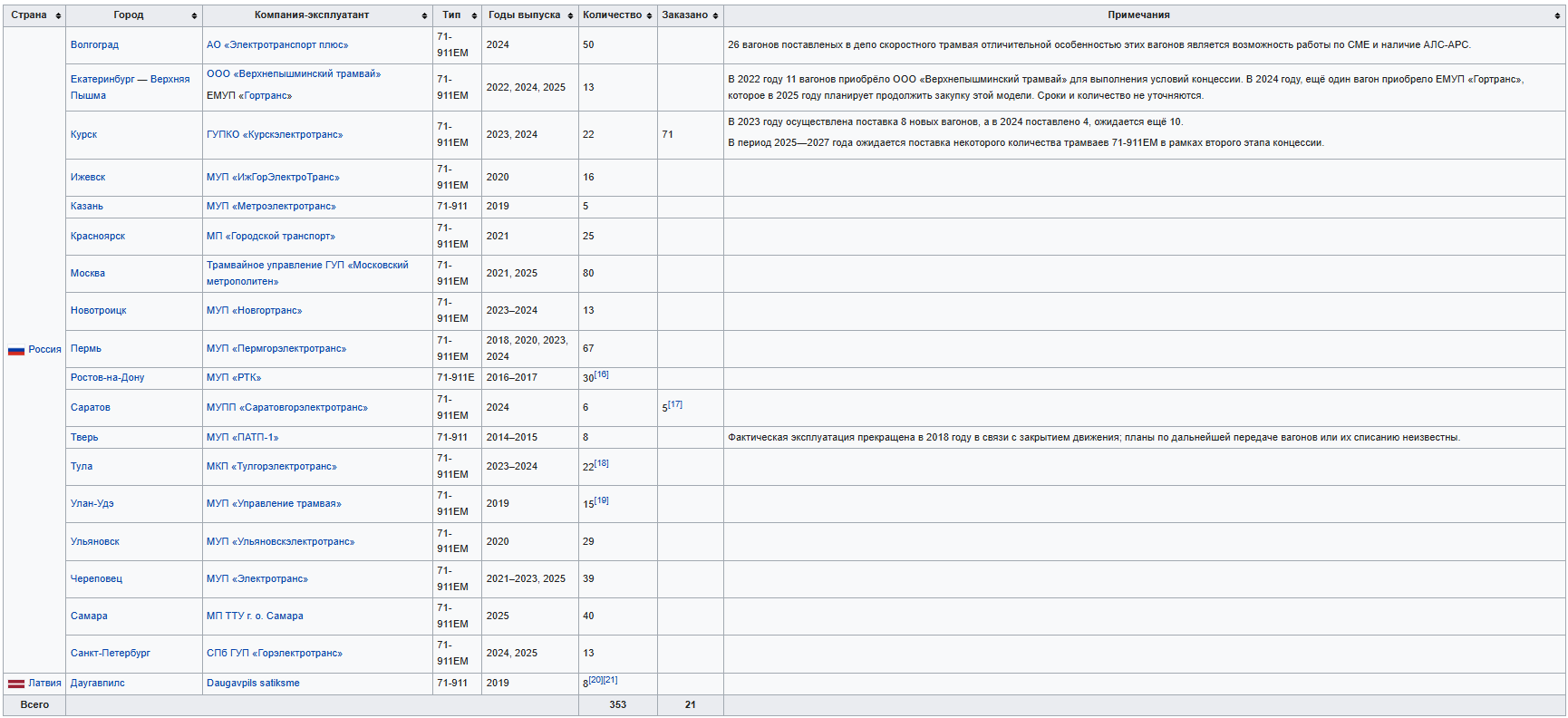Click the Russian flag icon
Screen dimensions: 1568x718
coord(16,350)
